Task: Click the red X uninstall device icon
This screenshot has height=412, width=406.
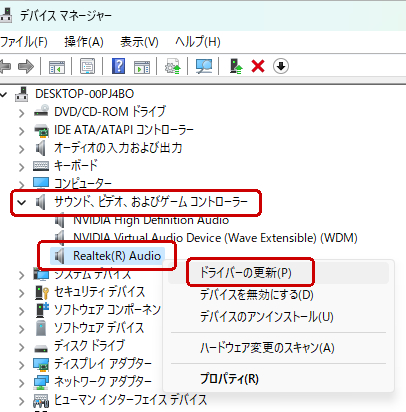Action: pyautogui.click(x=258, y=66)
